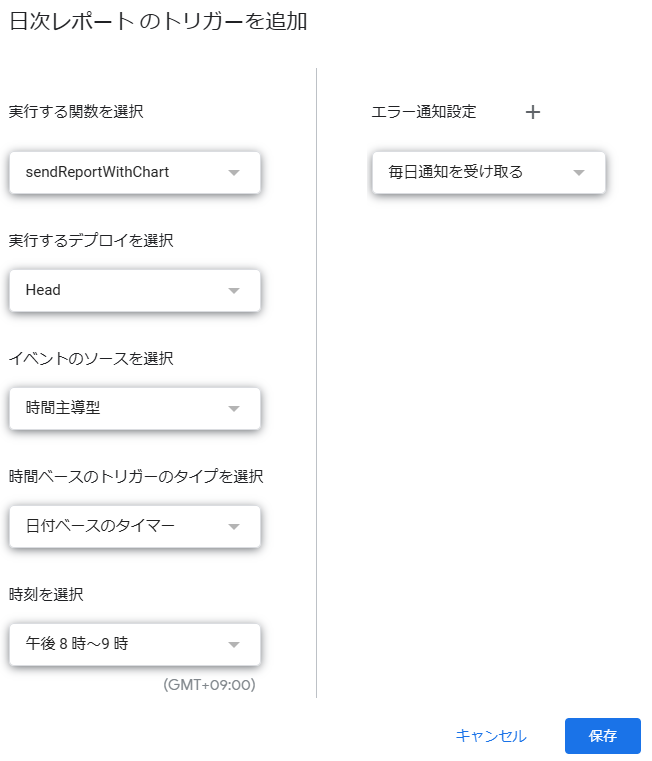Open the 毎日通知を受け取る notification selector
Image resolution: width=652 pixels, height=761 pixels.
click(x=489, y=173)
